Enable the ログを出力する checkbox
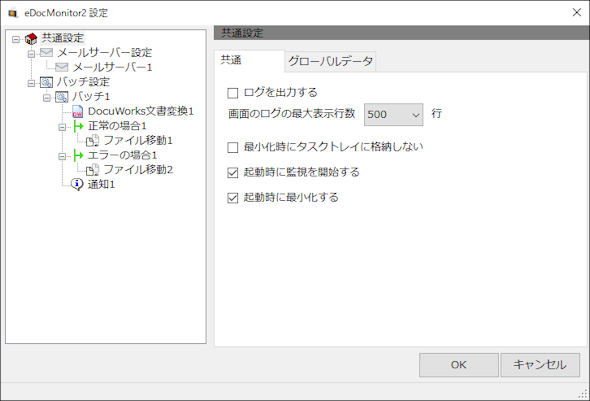590x401 pixels. point(233,93)
